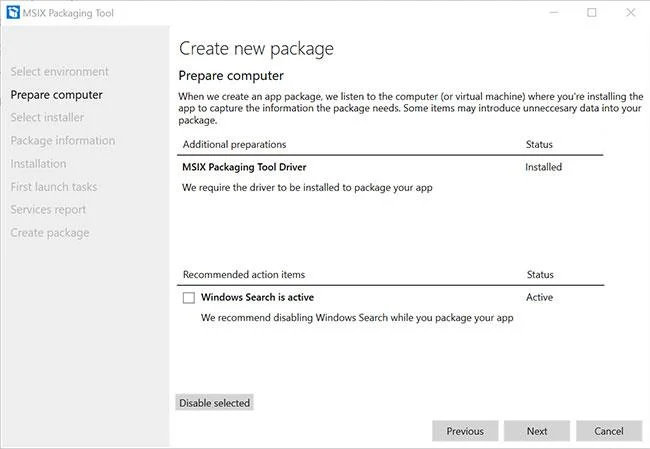
Task: Click the Status header above Active
Action: click(x=540, y=274)
